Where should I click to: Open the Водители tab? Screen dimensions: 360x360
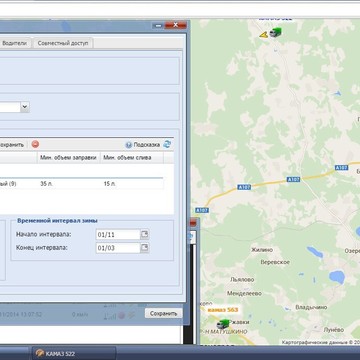click(x=14, y=43)
